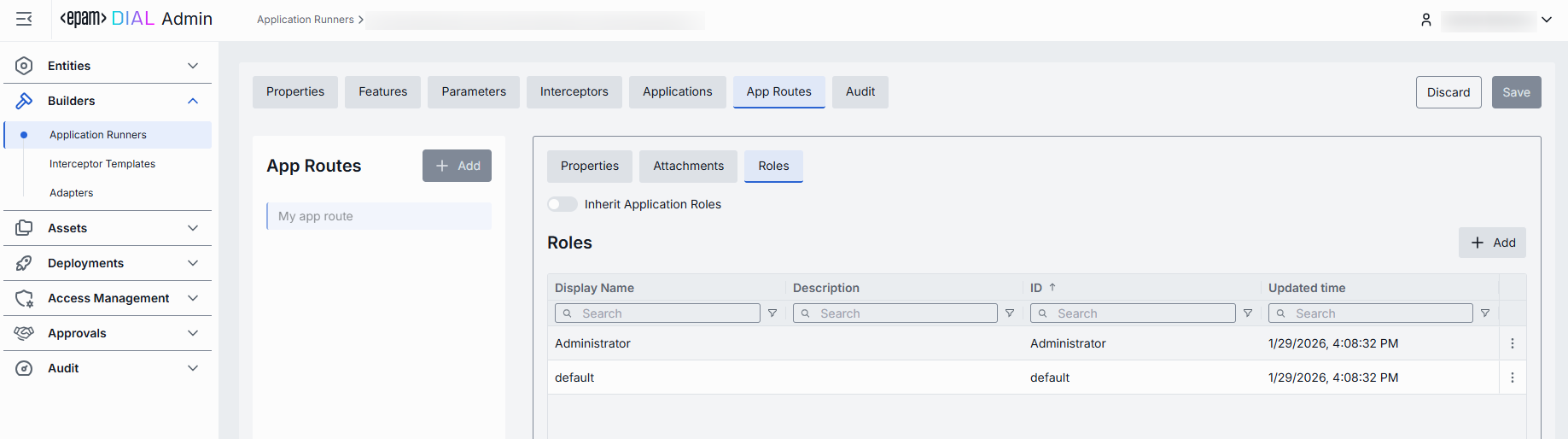The height and width of the screenshot is (439, 1568).
Task: Select Interceptor Templates in sidebar
Action: (102, 164)
